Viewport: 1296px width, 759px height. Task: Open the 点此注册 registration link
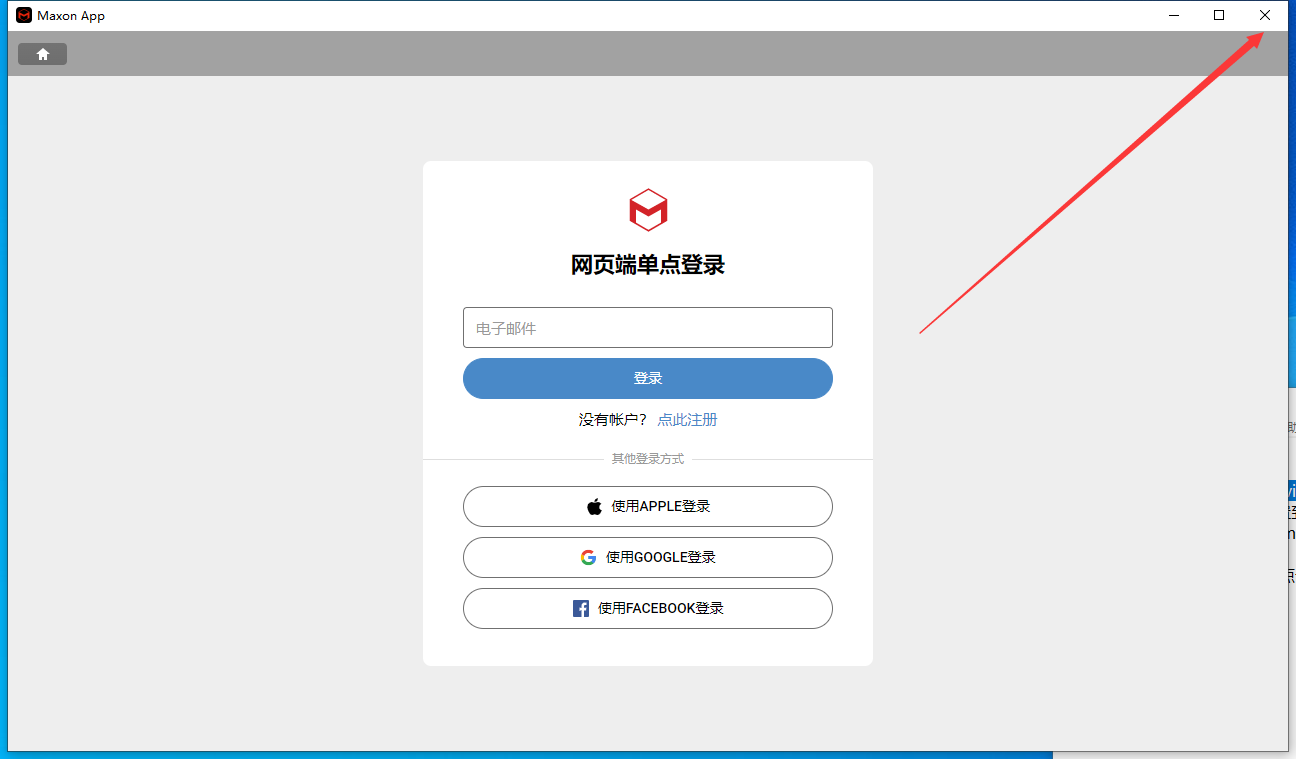click(687, 420)
